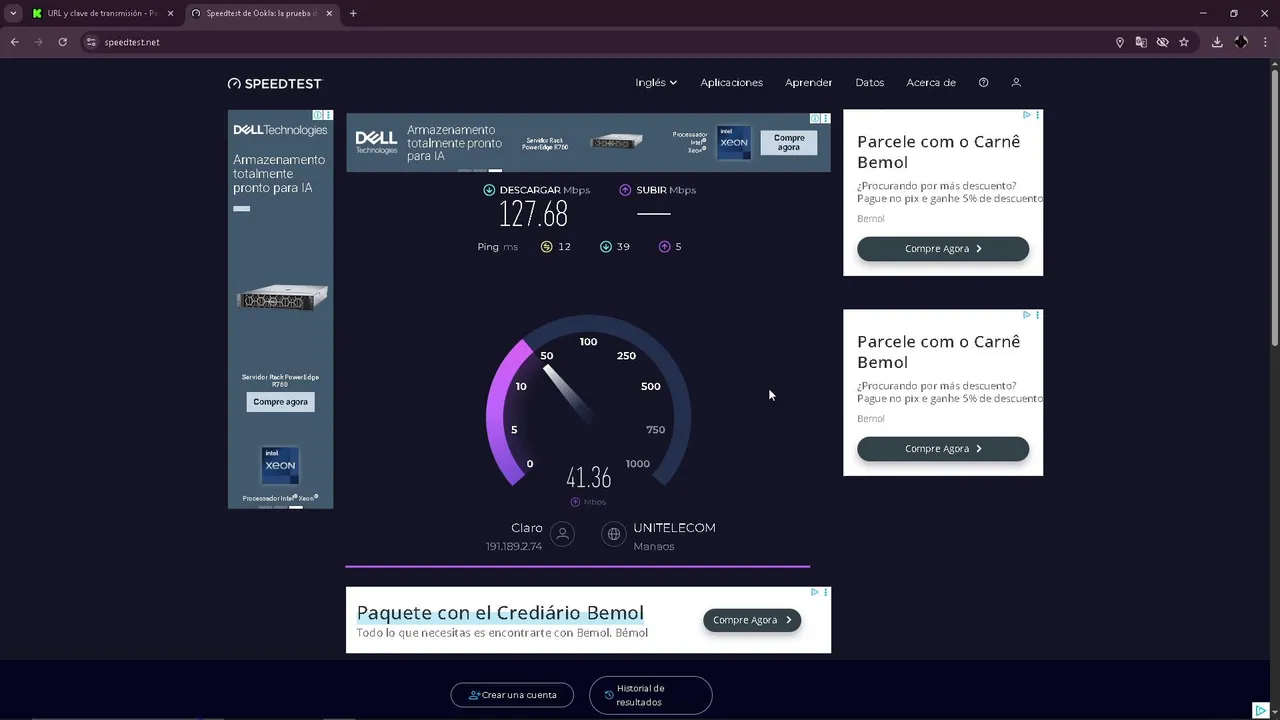Image resolution: width=1280 pixels, height=720 pixels.
Task: Reload the page
Action: click(x=62, y=42)
